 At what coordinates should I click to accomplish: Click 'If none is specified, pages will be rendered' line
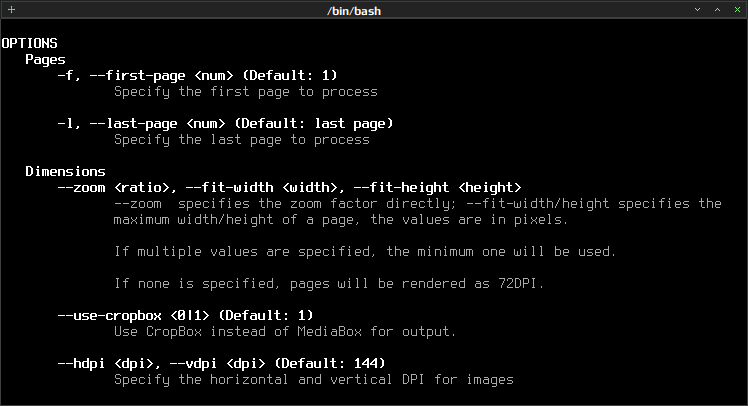tap(329, 283)
